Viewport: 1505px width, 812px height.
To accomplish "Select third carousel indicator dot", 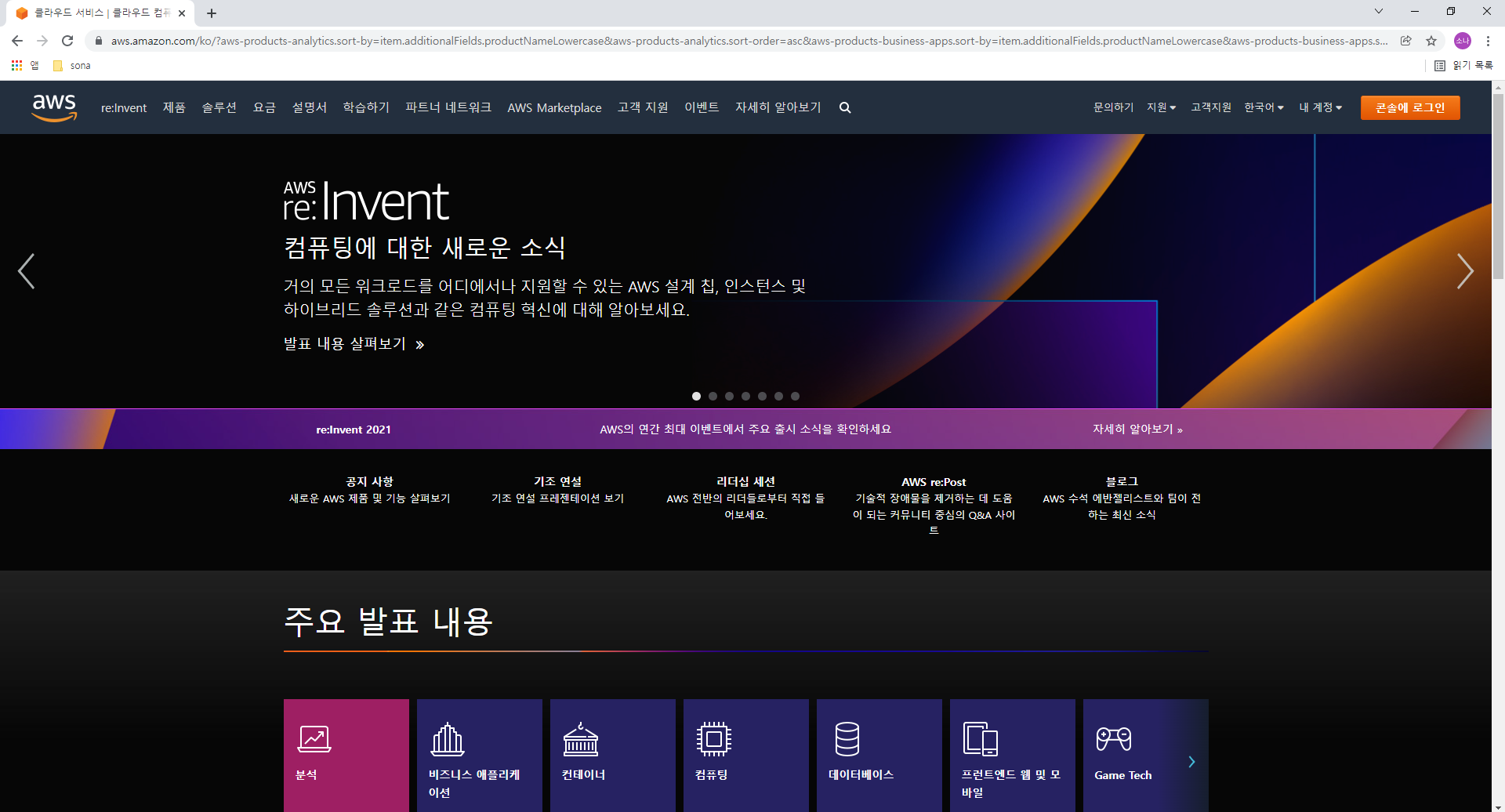I will coord(729,397).
